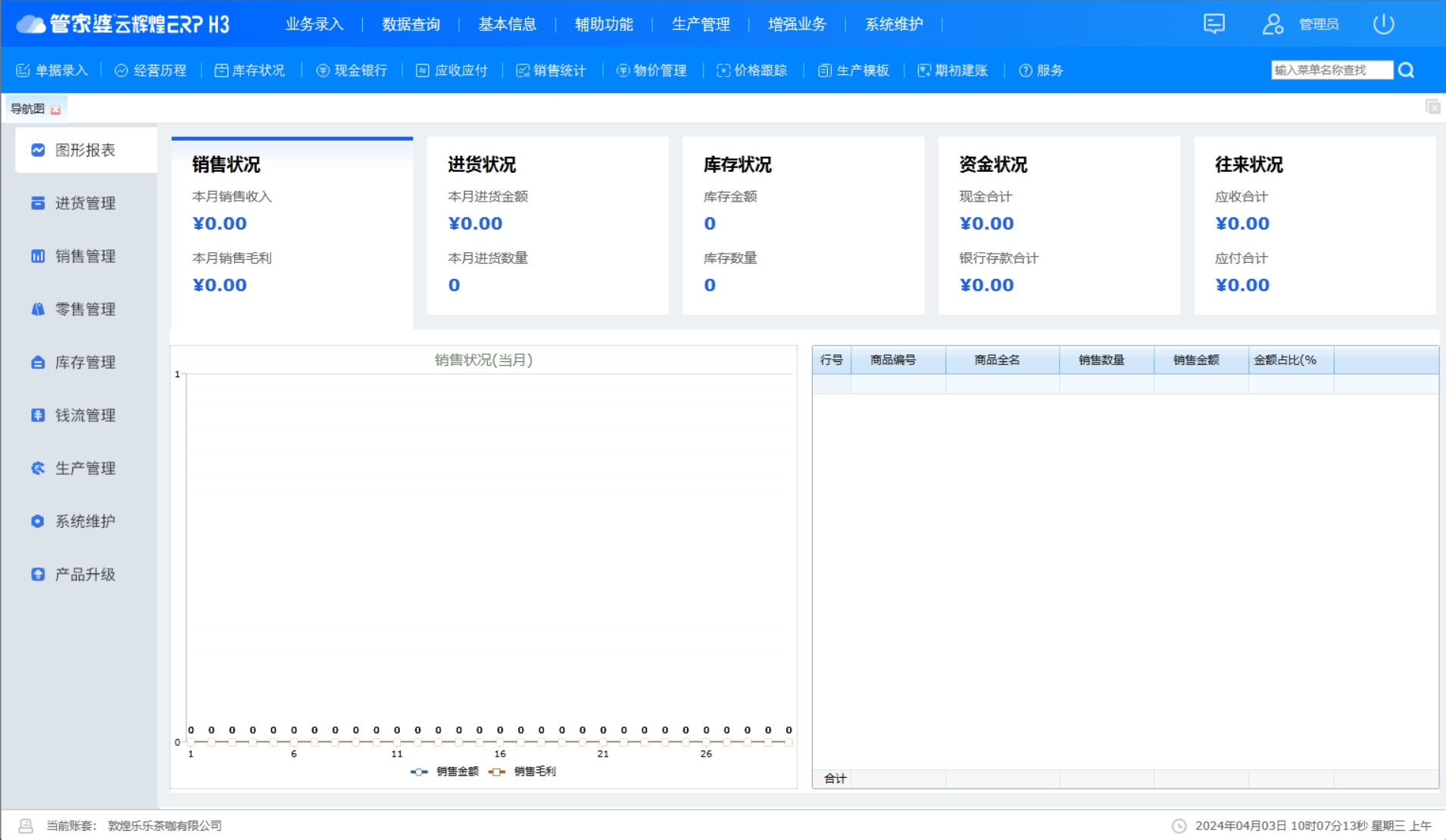
Task: Click the 经营历程 toolbar icon
Action: [121, 70]
